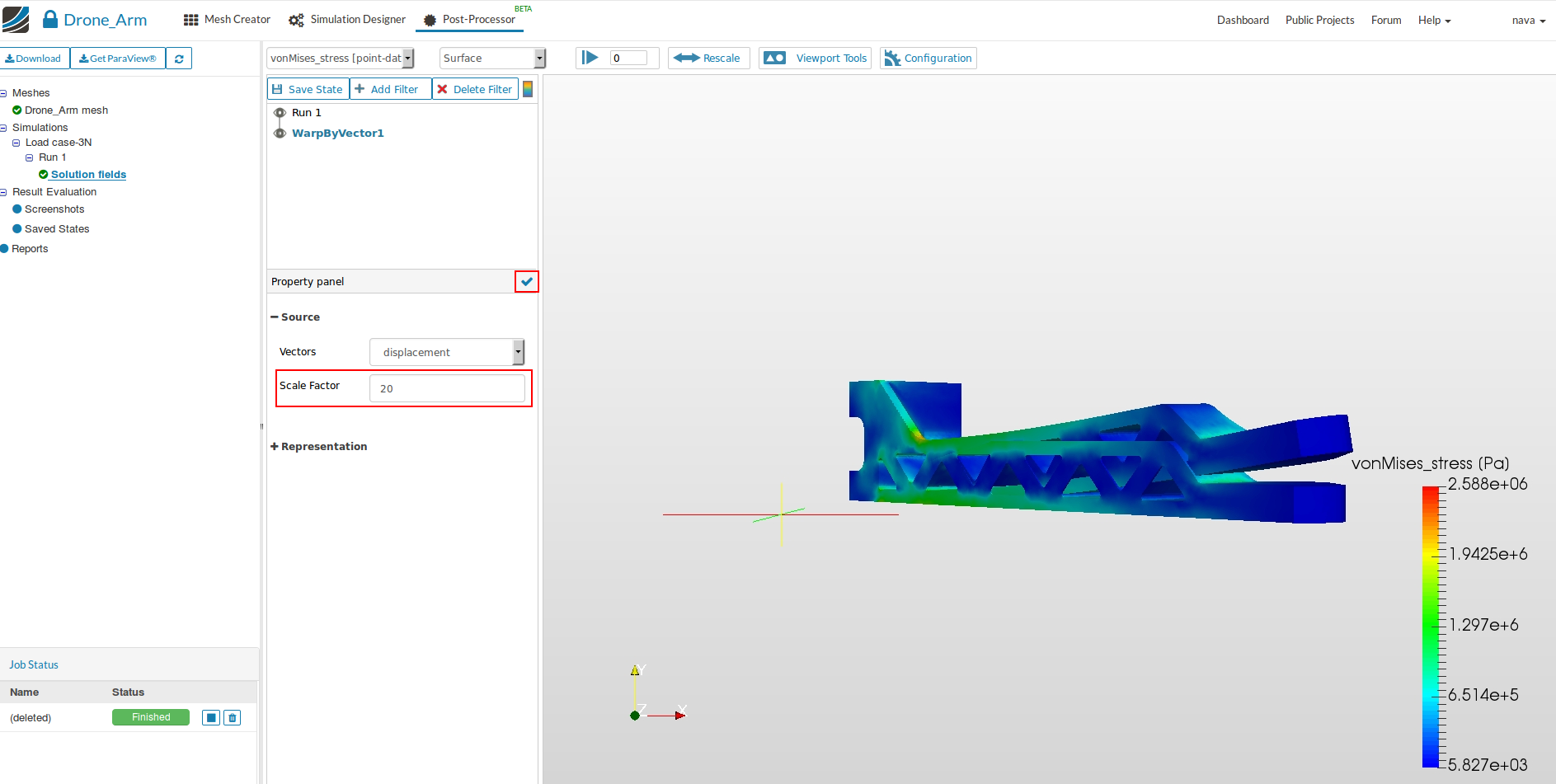Click the drone arm 3D model

(1100, 453)
